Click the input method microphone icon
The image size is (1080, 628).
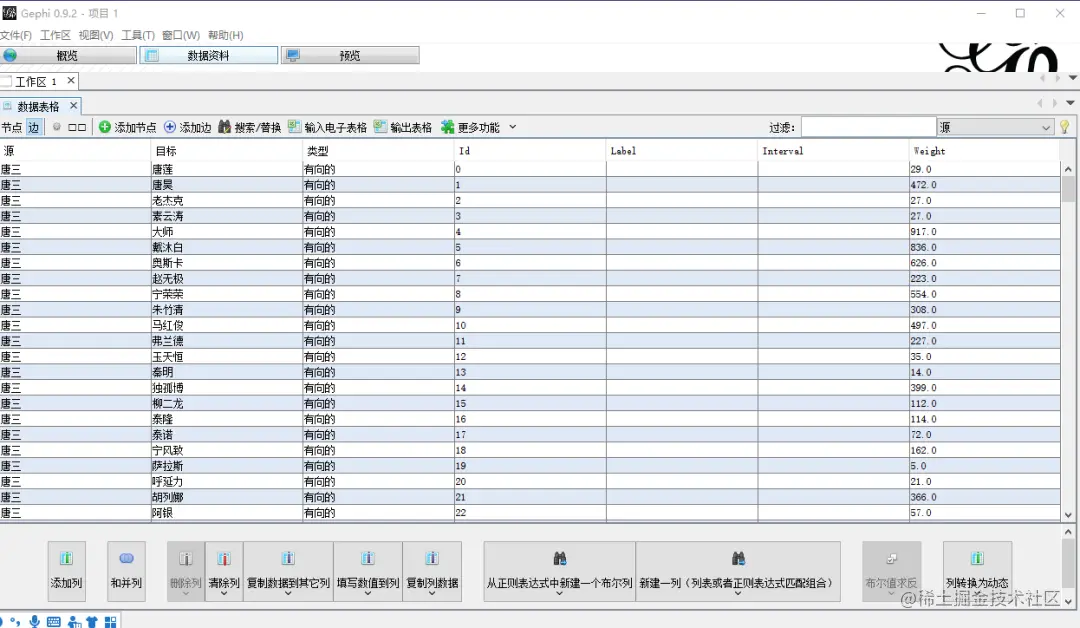click(34, 622)
